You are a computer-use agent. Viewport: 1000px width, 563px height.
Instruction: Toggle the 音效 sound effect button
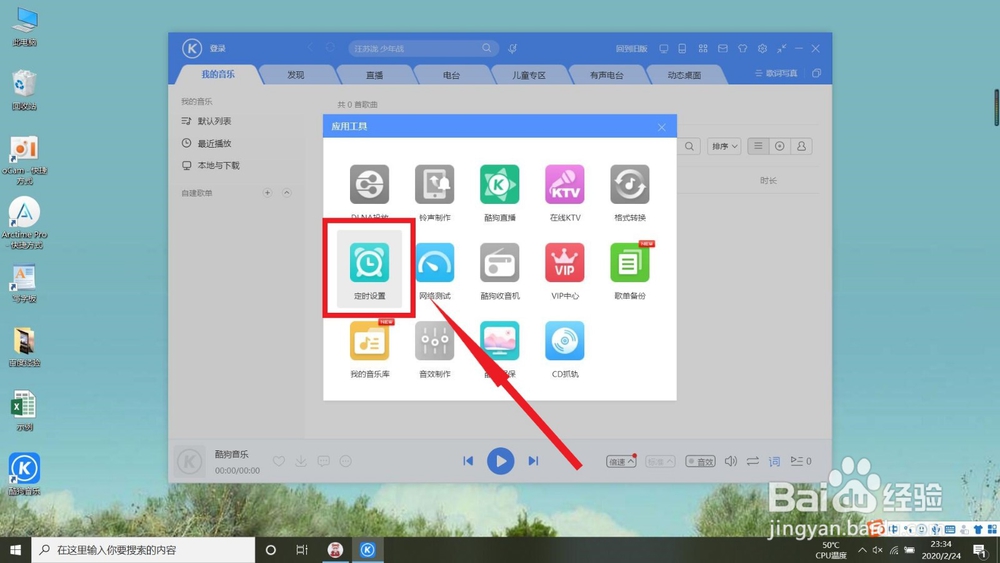tap(700, 461)
